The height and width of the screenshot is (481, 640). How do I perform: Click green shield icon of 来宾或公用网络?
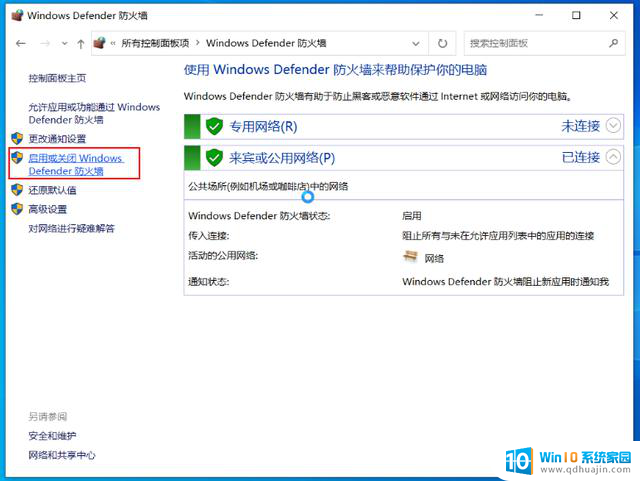(x=214, y=158)
